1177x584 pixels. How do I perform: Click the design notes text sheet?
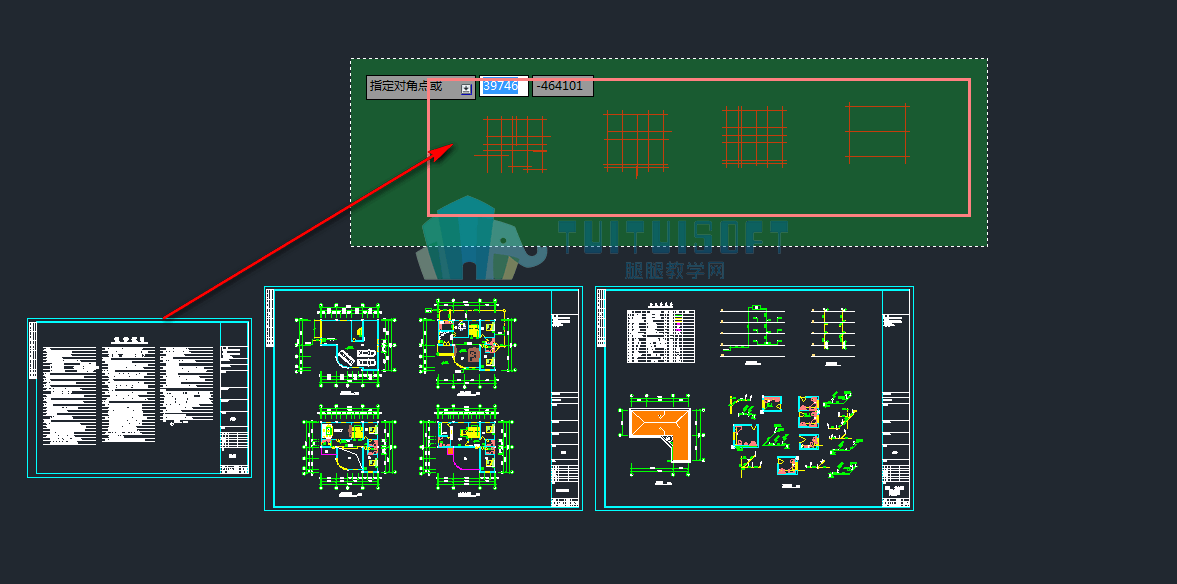coord(140,398)
